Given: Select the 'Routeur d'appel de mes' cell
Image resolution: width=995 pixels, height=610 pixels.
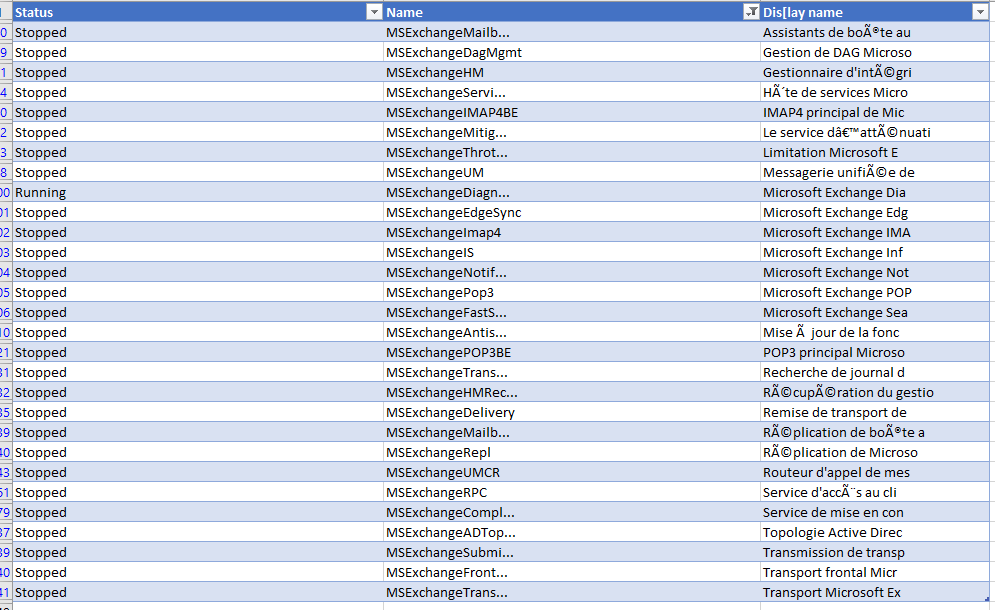Looking at the screenshot, I should tap(874, 472).
